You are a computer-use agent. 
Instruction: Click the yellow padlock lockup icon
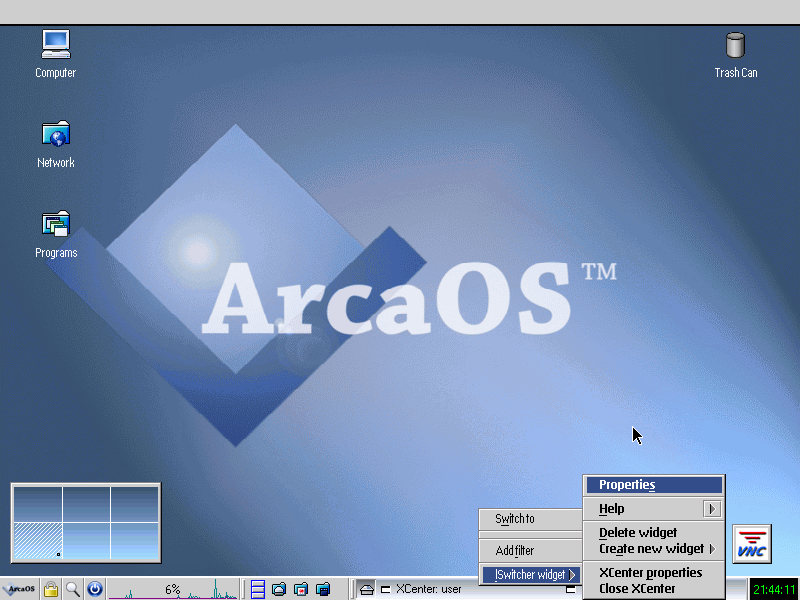click(51, 589)
